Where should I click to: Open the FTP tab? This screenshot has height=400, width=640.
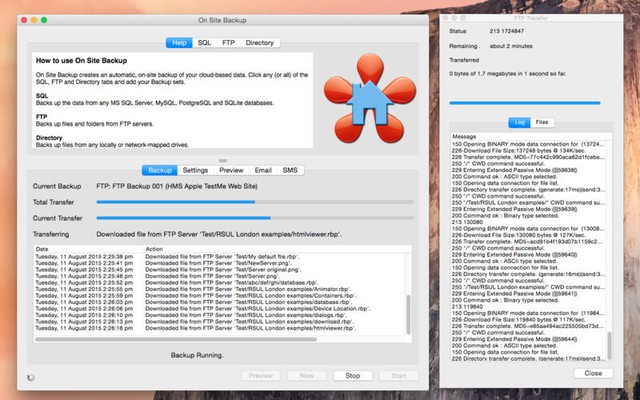[x=228, y=43]
